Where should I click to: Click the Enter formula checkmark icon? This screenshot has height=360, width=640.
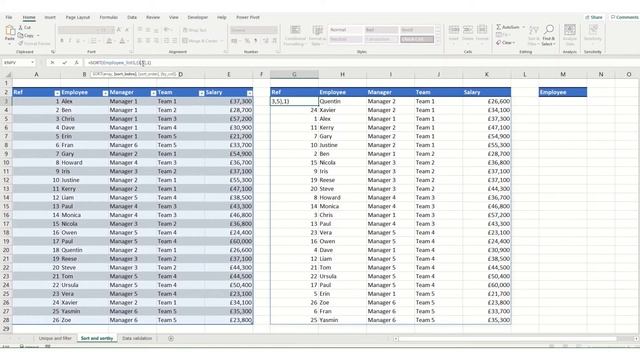pyautogui.click(x=64, y=63)
